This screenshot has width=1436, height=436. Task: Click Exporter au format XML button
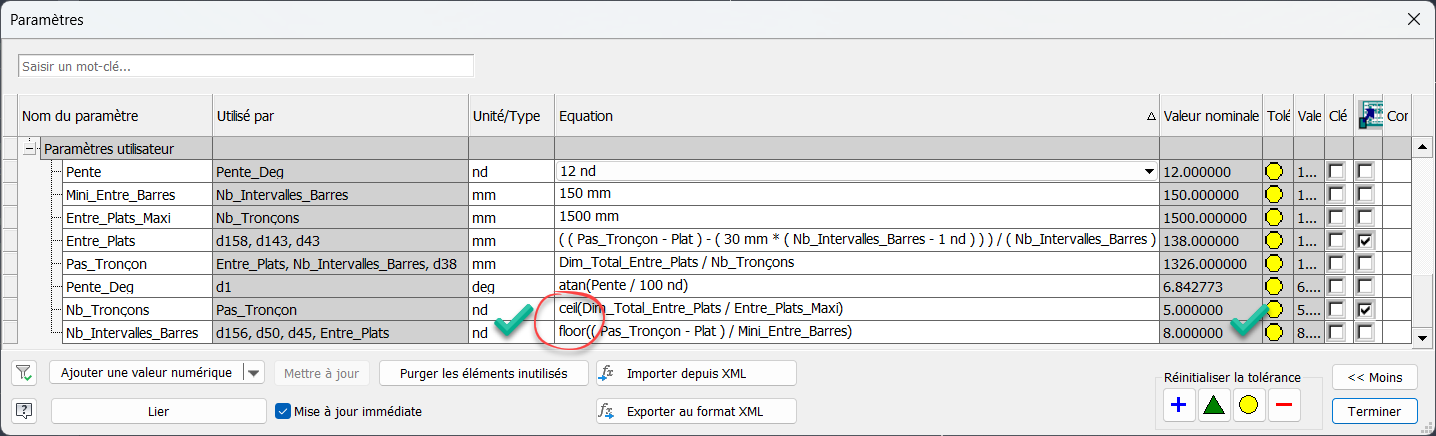click(x=696, y=411)
